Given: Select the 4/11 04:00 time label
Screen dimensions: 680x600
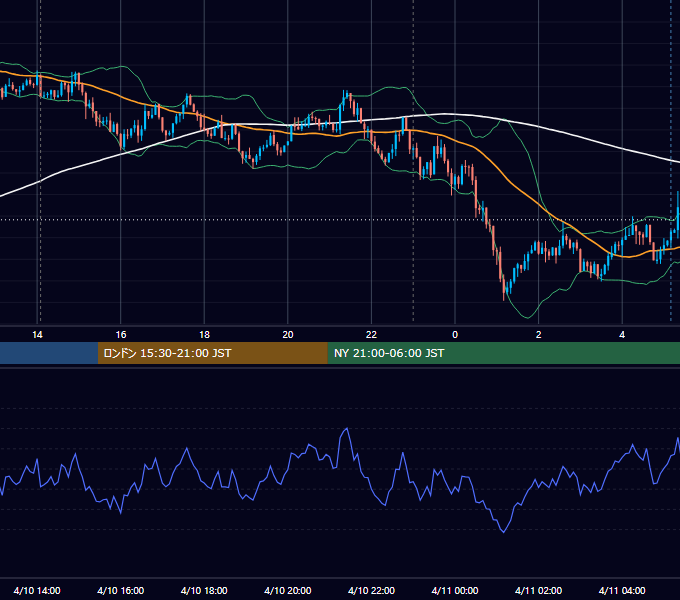Looking at the screenshot, I should click(622, 590).
